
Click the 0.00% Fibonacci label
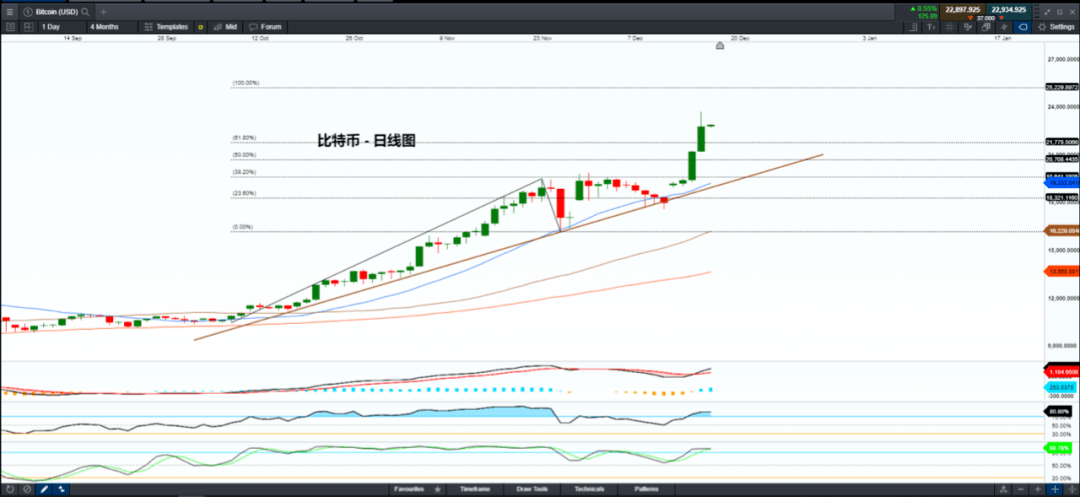coord(243,227)
